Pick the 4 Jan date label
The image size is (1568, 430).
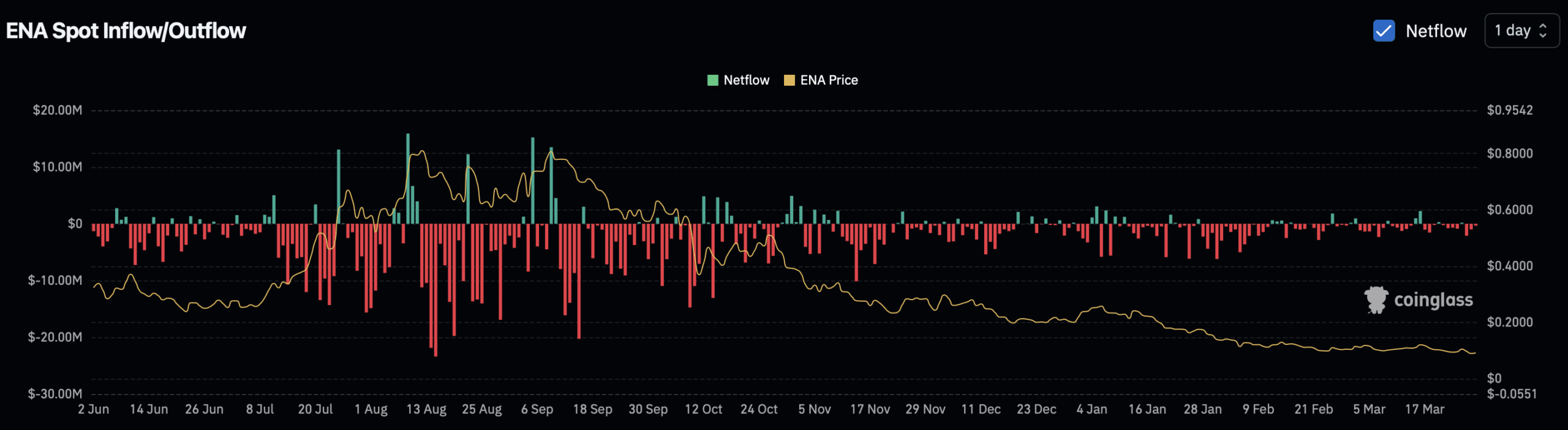(x=1091, y=409)
